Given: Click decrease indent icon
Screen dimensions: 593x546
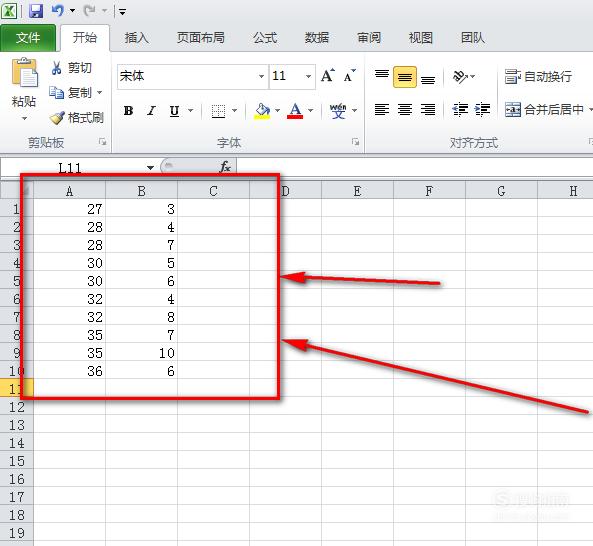Looking at the screenshot, I should pyautogui.click(x=460, y=110).
